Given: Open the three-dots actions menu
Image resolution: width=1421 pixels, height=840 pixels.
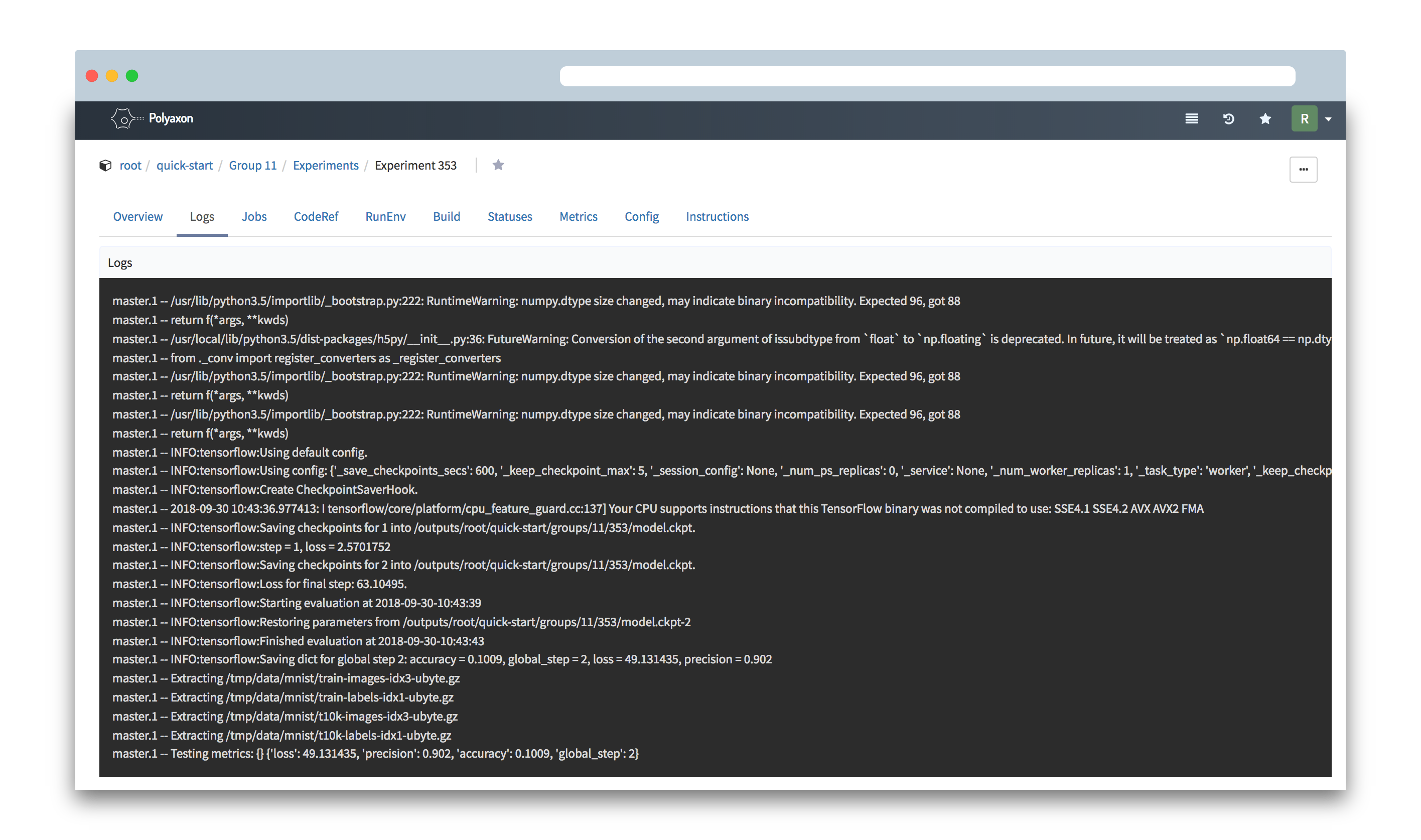Looking at the screenshot, I should point(1303,169).
